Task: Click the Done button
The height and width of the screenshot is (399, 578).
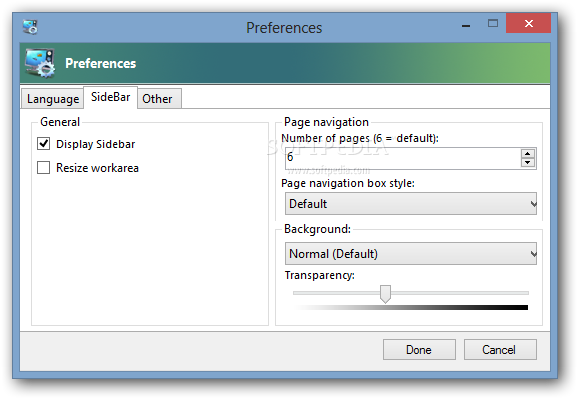Action: [x=419, y=350]
